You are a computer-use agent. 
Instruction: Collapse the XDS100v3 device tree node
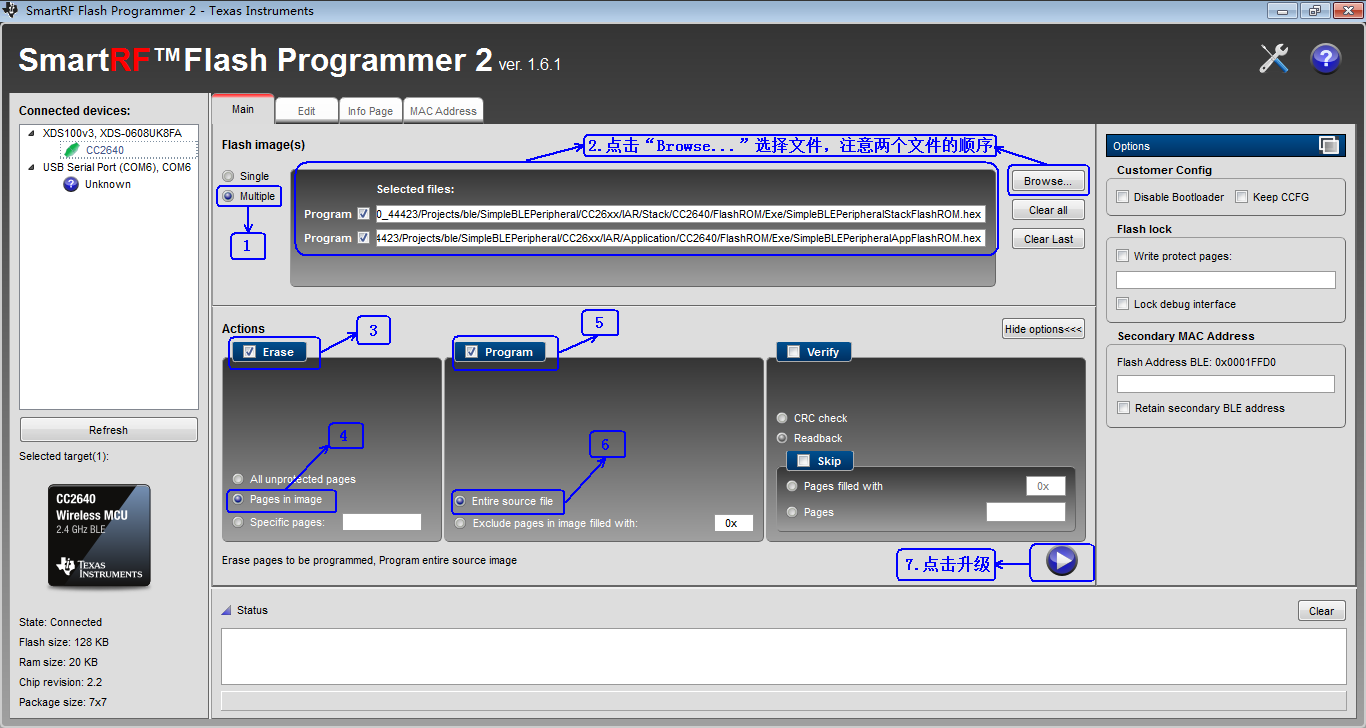click(x=29, y=131)
